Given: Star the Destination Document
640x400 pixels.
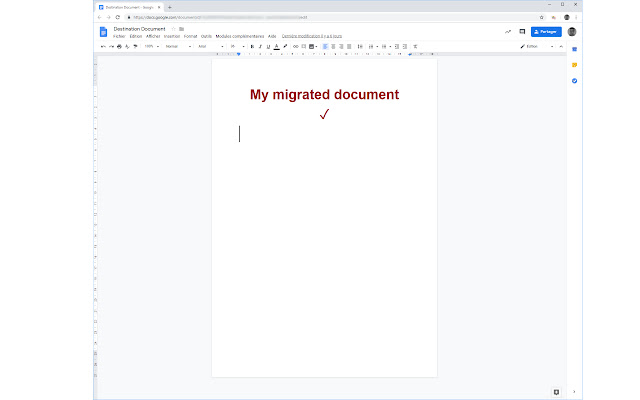Looking at the screenshot, I should 171,29.
